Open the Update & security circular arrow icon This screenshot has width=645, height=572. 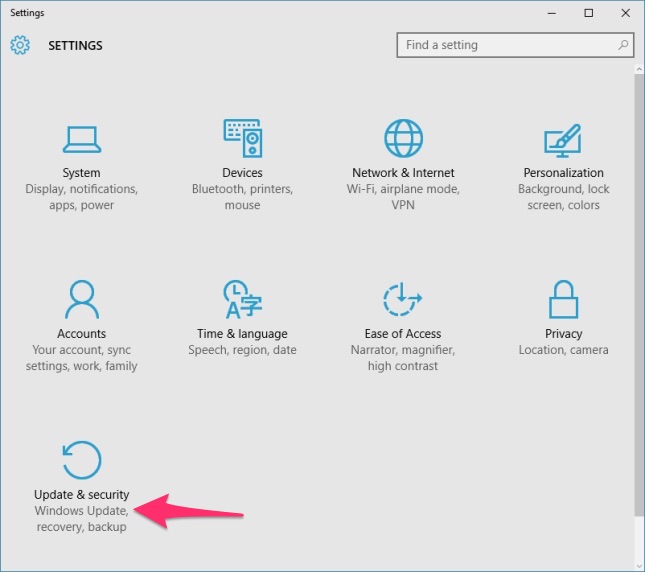point(81,460)
